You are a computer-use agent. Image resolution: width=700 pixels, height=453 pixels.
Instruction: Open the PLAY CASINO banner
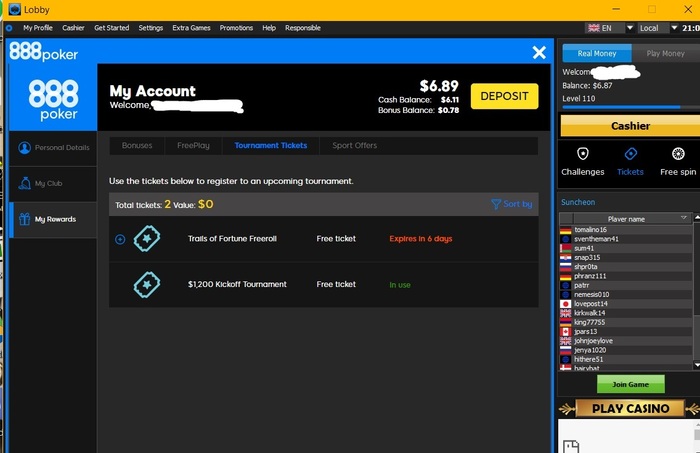point(630,408)
